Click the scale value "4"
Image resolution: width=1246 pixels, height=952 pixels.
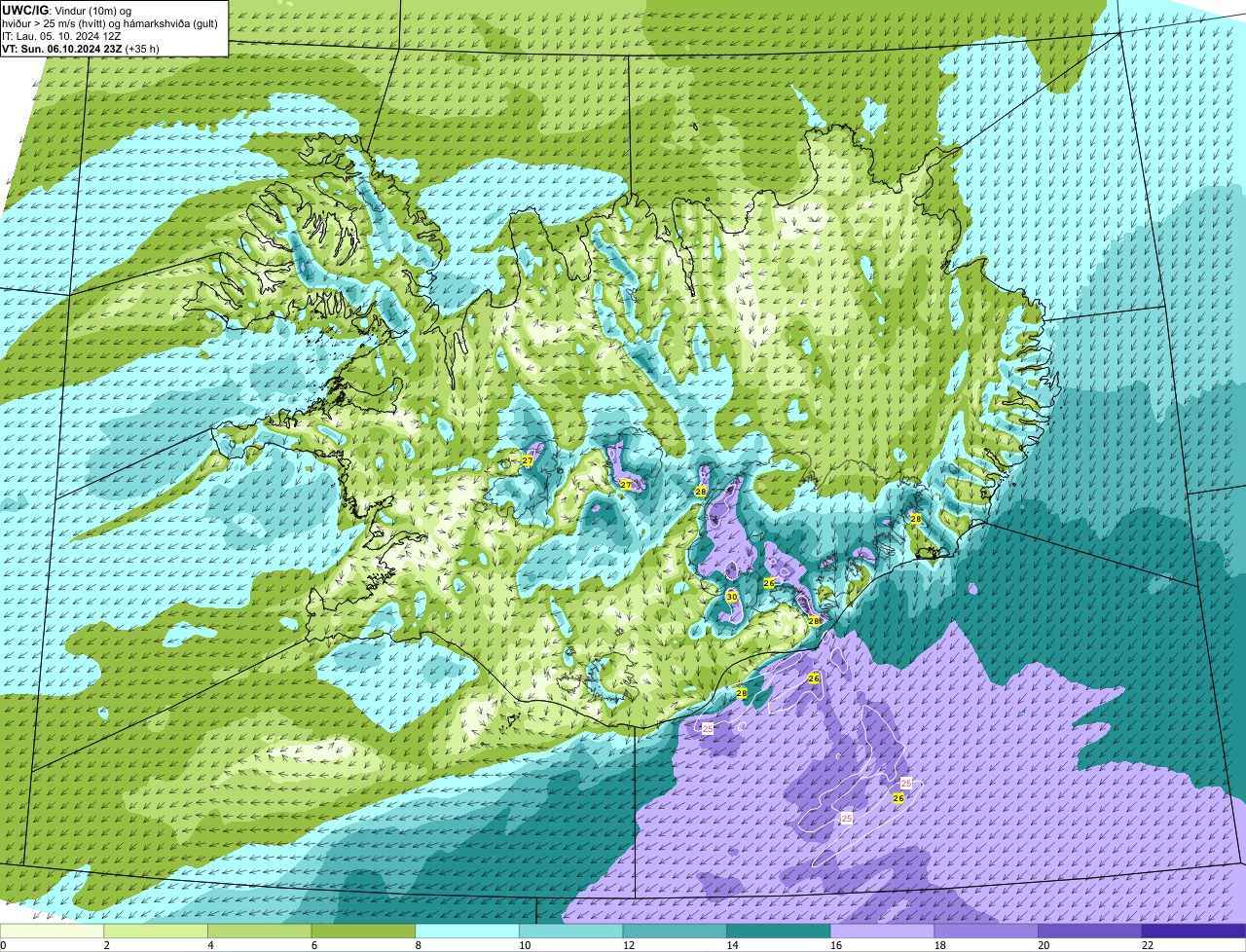[x=210, y=945]
